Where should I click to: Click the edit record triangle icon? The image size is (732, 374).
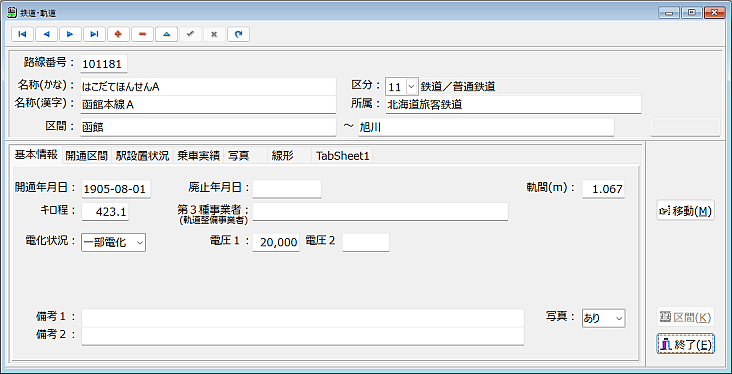click(x=167, y=34)
